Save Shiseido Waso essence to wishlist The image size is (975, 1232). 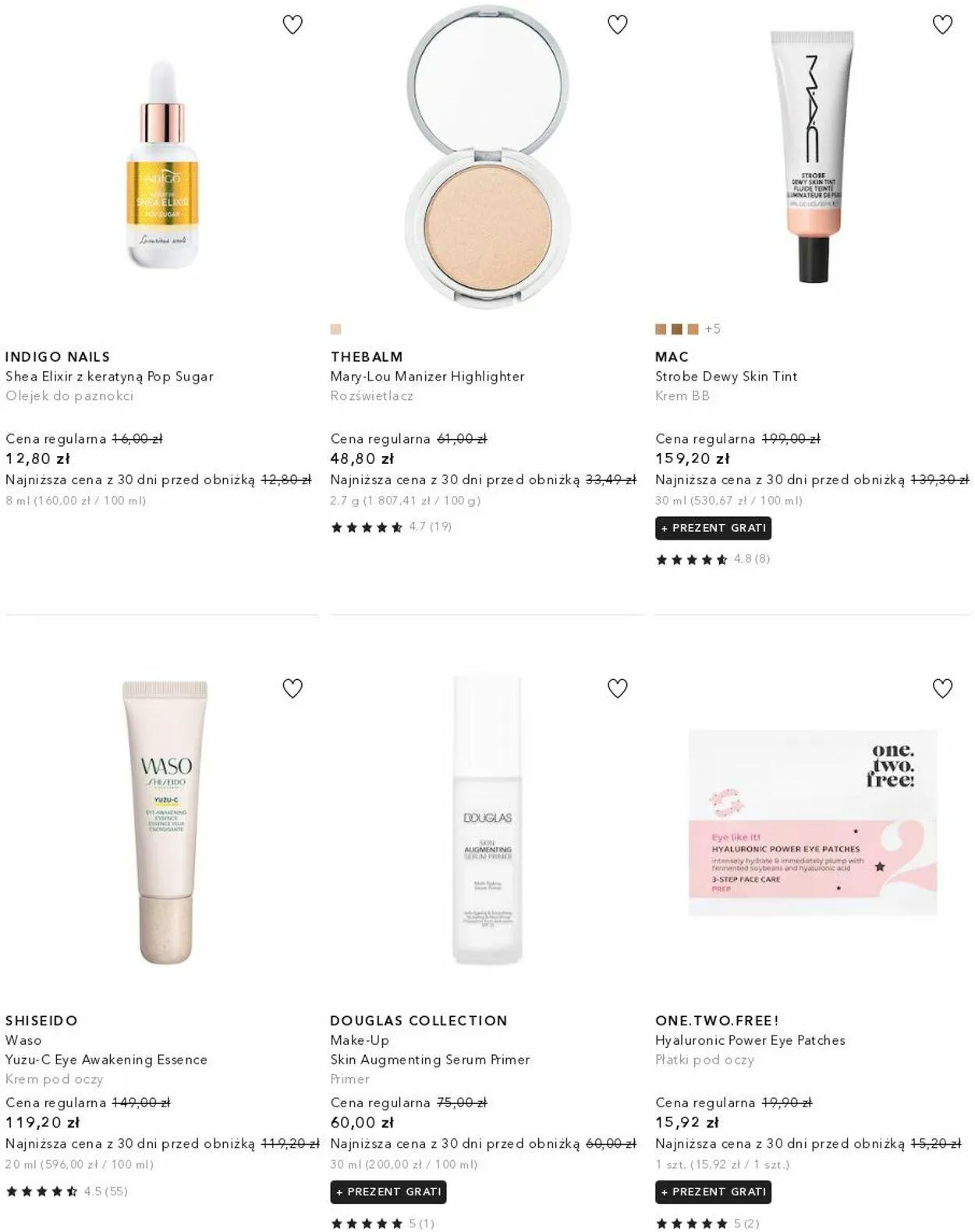click(x=292, y=689)
